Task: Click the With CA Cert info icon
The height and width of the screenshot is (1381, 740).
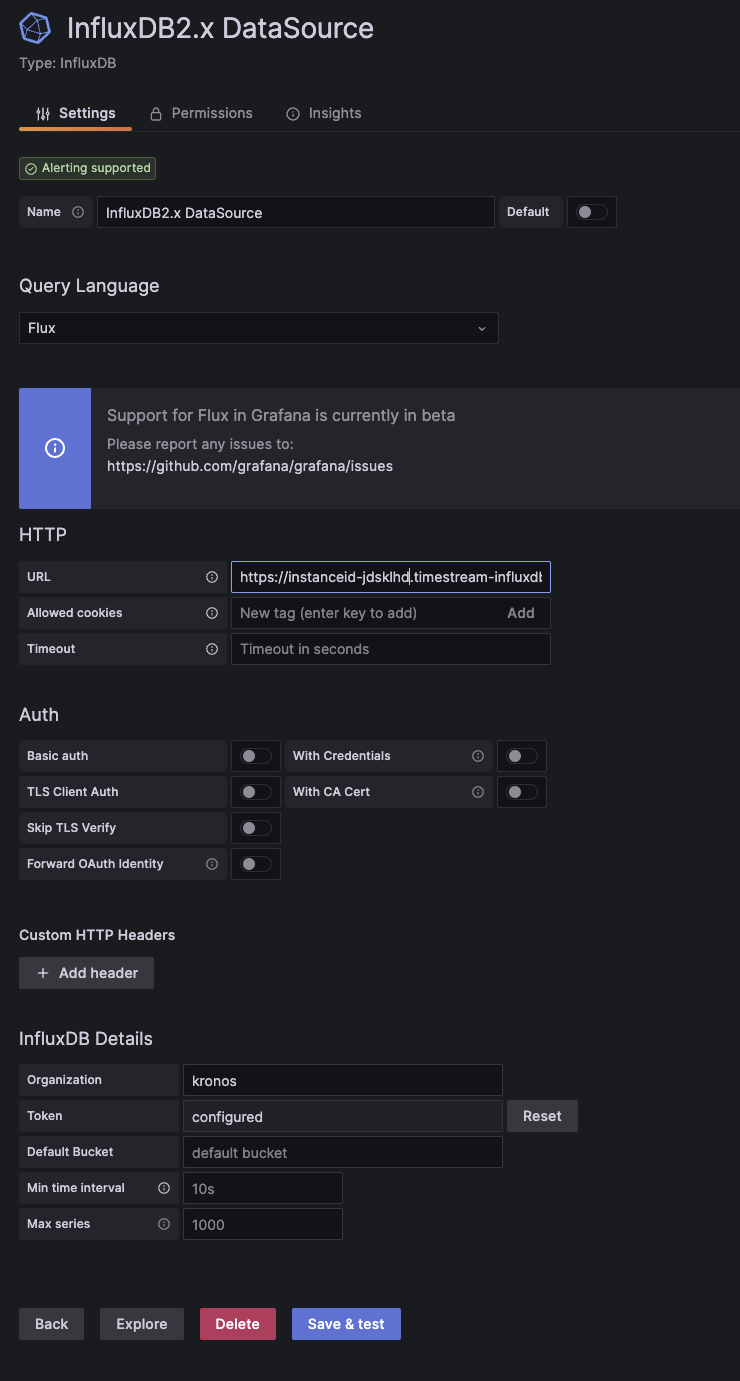Action: [x=478, y=792]
